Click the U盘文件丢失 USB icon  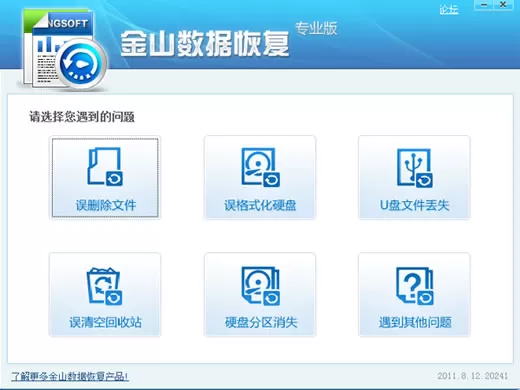click(414, 168)
